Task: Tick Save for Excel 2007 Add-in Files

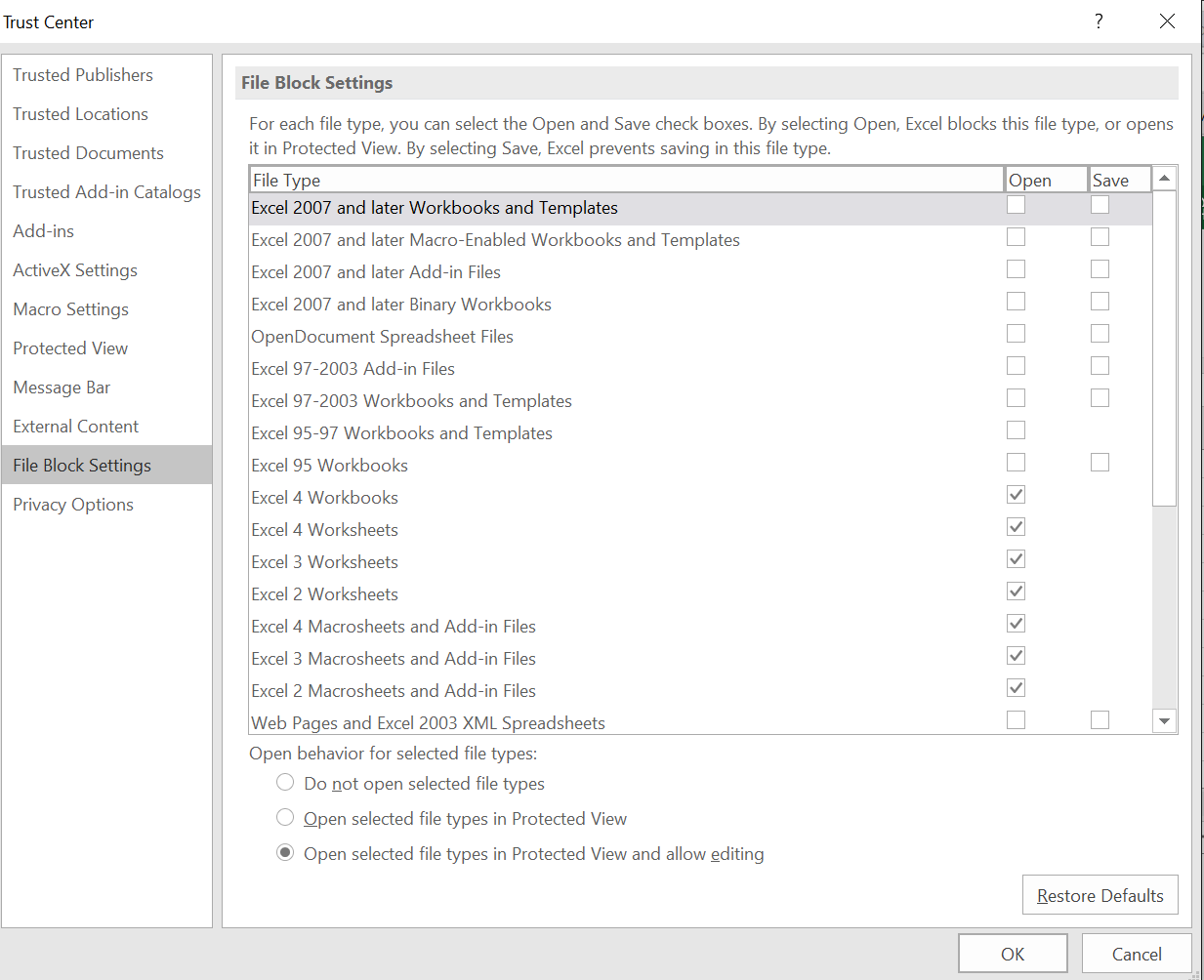Action: [1100, 269]
